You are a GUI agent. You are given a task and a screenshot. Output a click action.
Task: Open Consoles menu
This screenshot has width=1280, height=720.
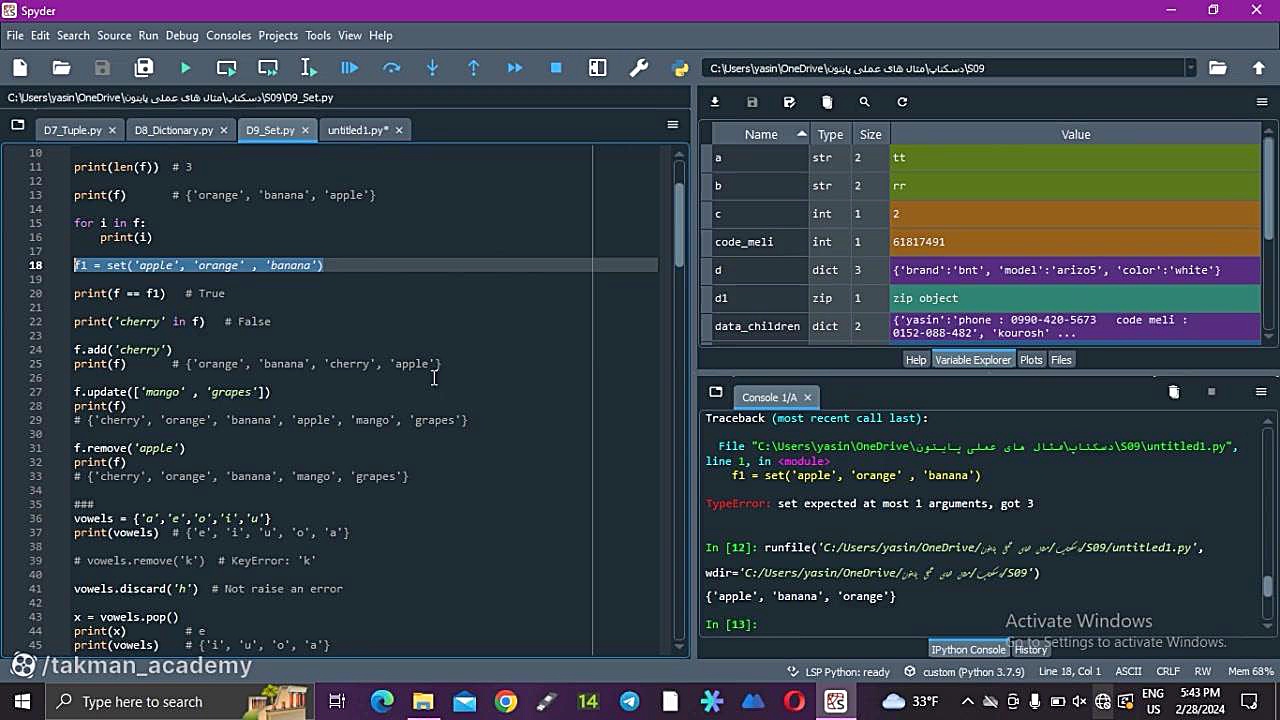[229, 35]
